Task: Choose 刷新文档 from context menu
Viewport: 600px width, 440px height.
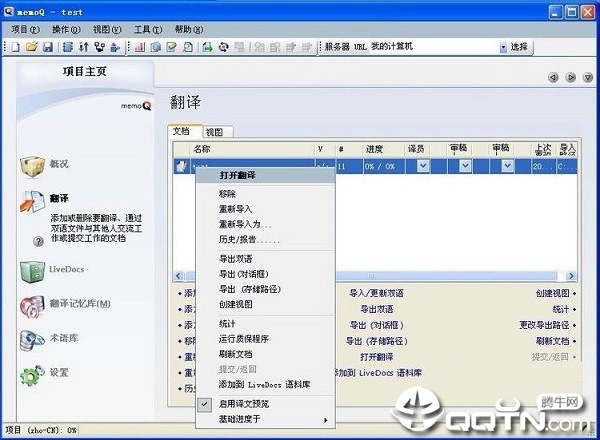Action: pos(265,355)
